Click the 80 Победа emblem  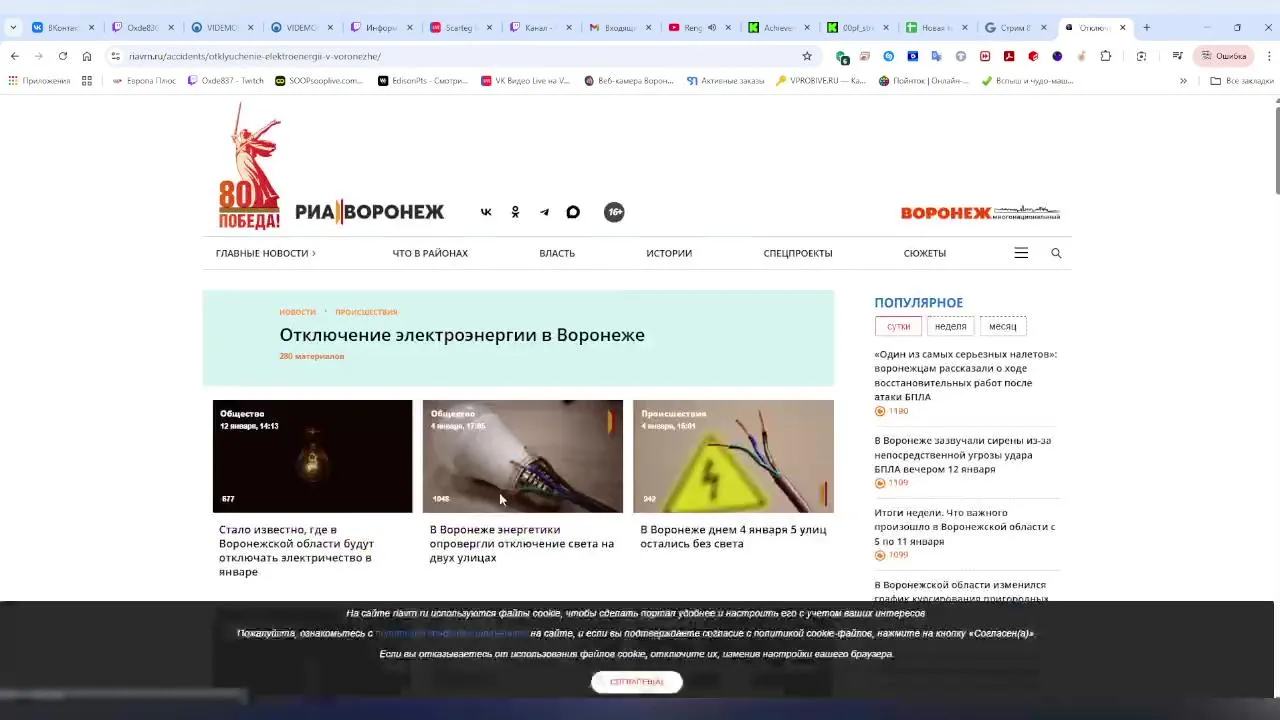pos(249,167)
